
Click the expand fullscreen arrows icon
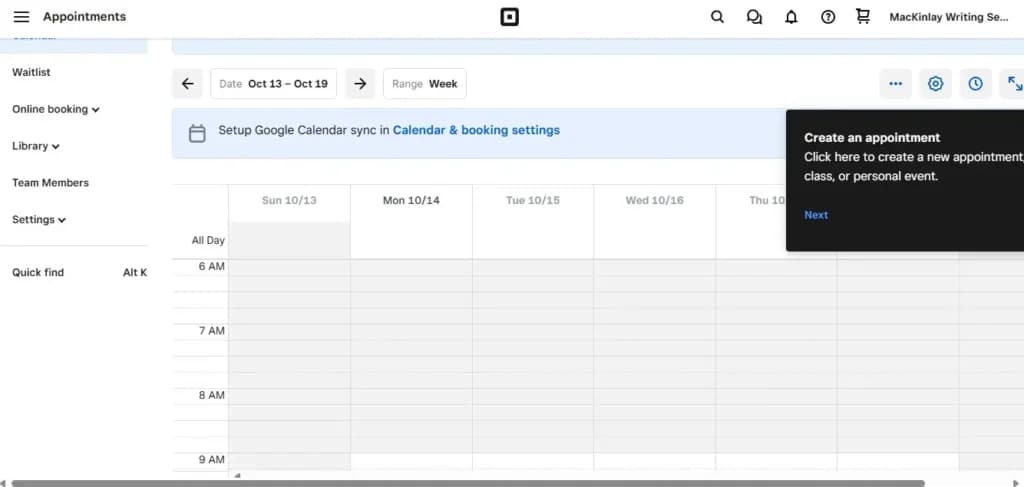1014,84
